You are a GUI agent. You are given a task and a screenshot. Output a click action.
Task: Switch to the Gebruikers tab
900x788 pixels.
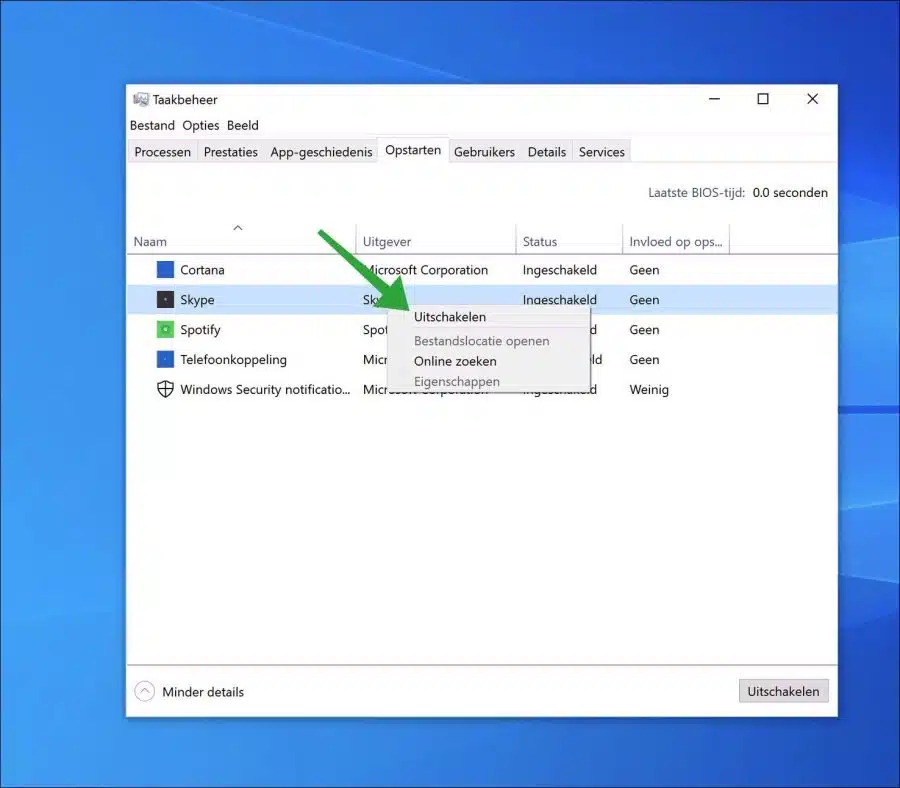click(x=484, y=152)
